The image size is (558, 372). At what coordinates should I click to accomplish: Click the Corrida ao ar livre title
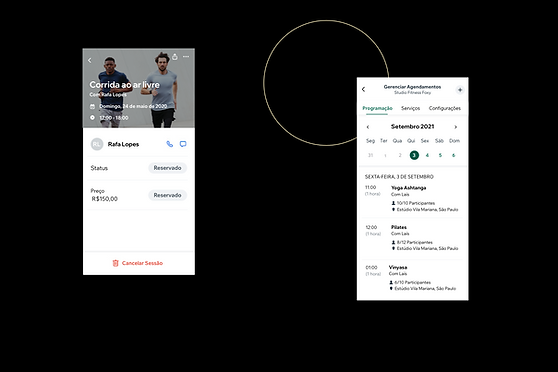(125, 85)
